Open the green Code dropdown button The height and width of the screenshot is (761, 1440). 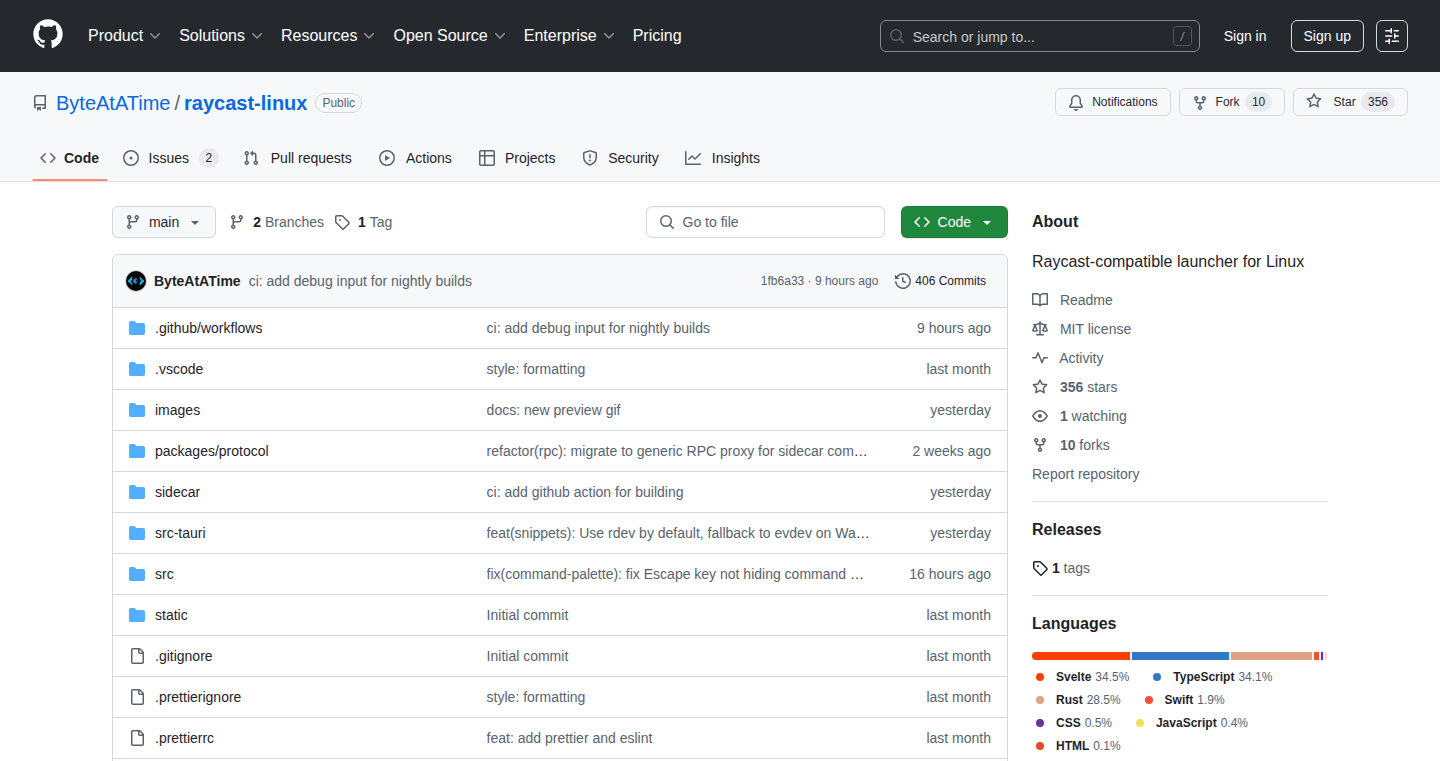point(954,222)
